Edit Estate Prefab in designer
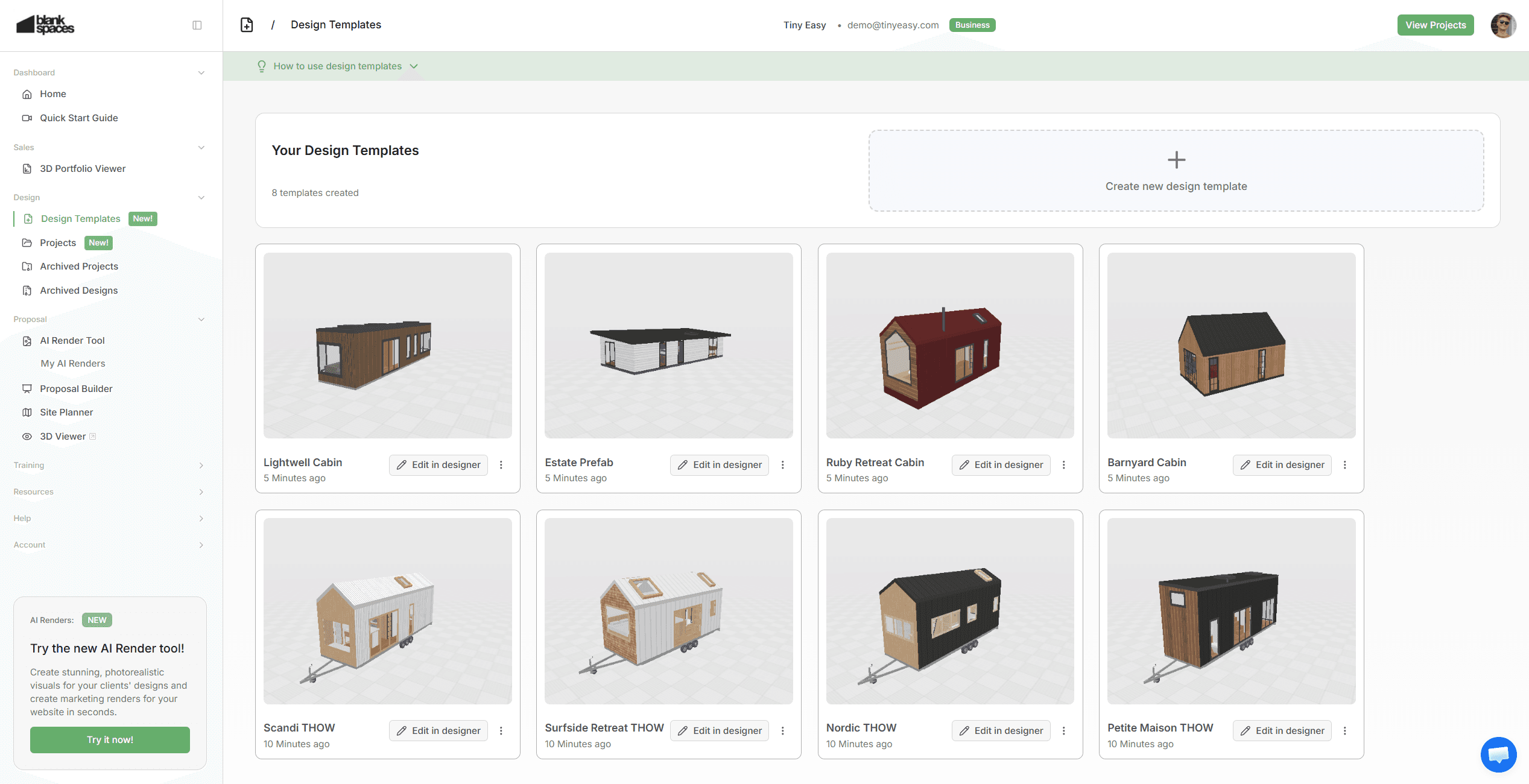This screenshot has height=784, width=1529. coord(720,465)
